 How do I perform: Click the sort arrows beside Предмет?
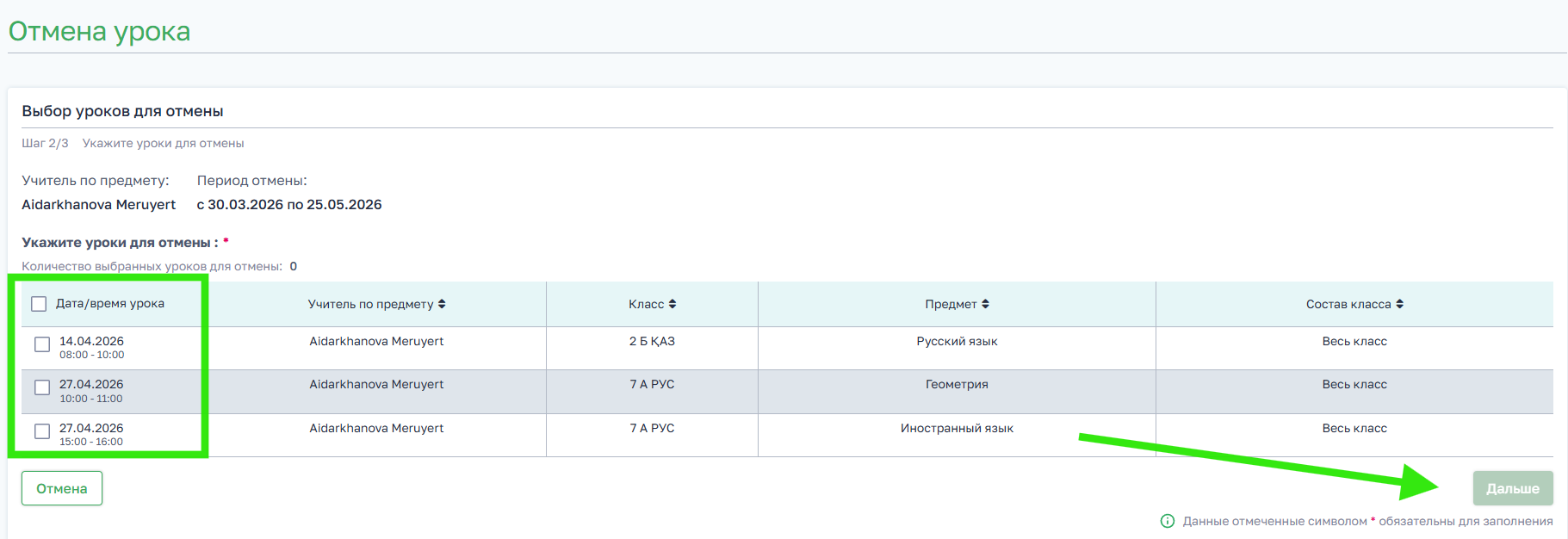click(985, 304)
